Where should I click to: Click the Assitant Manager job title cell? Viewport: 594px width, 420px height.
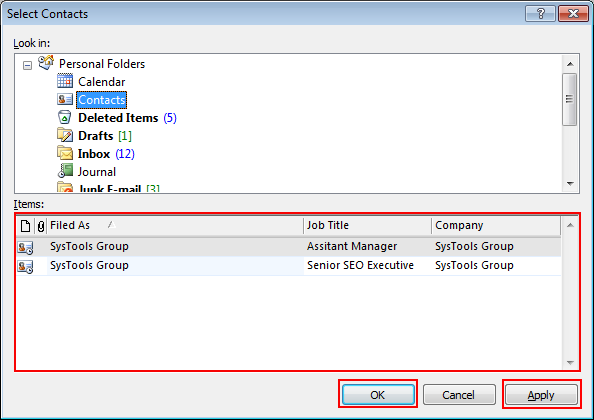click(352, 246)
